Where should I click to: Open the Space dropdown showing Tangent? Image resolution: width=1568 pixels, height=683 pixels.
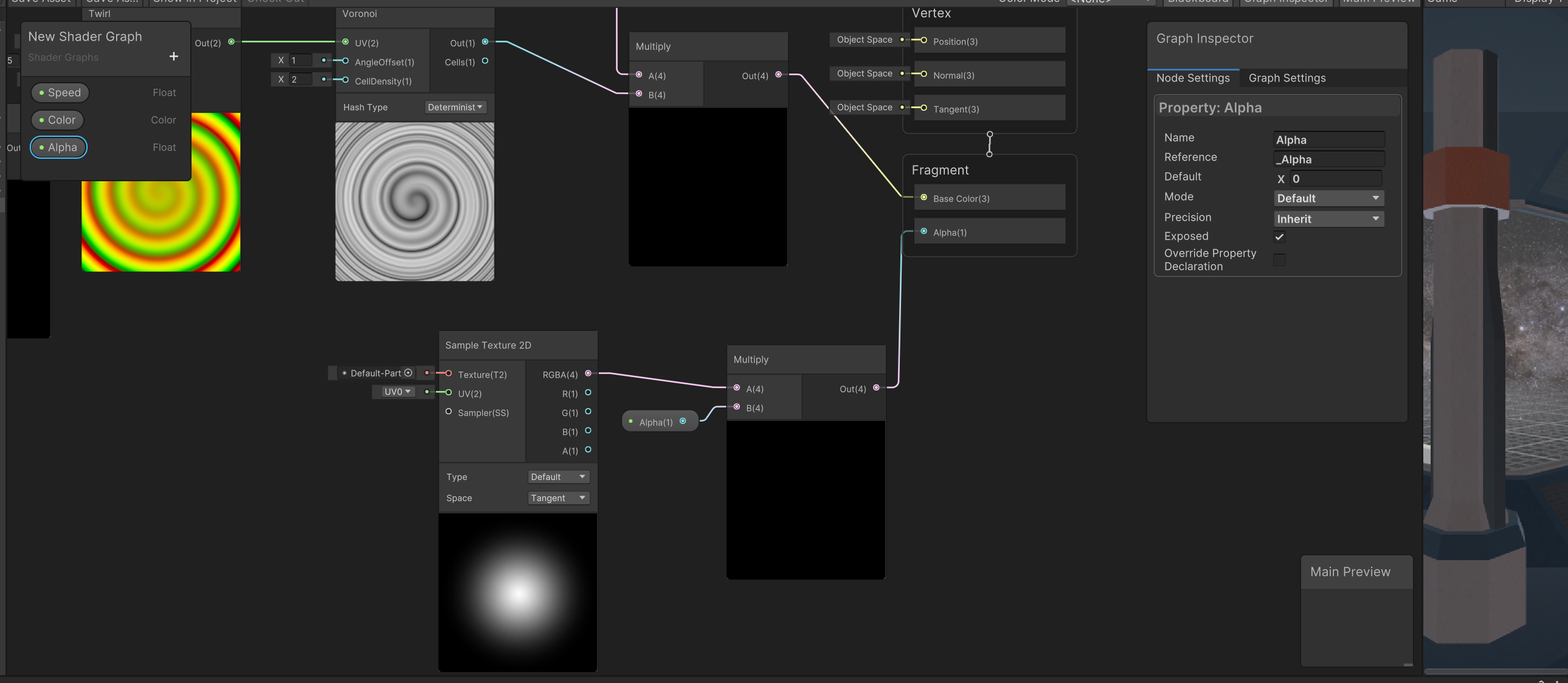tap(558, 498)
